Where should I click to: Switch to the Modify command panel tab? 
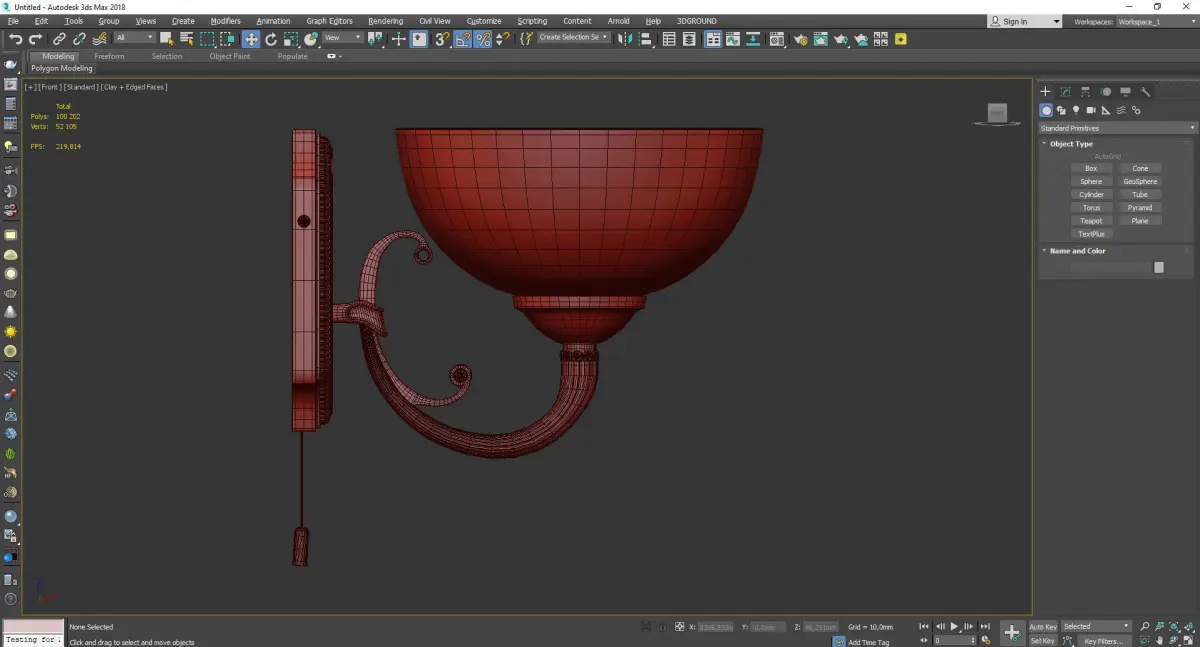click(x=1065, y=92)
